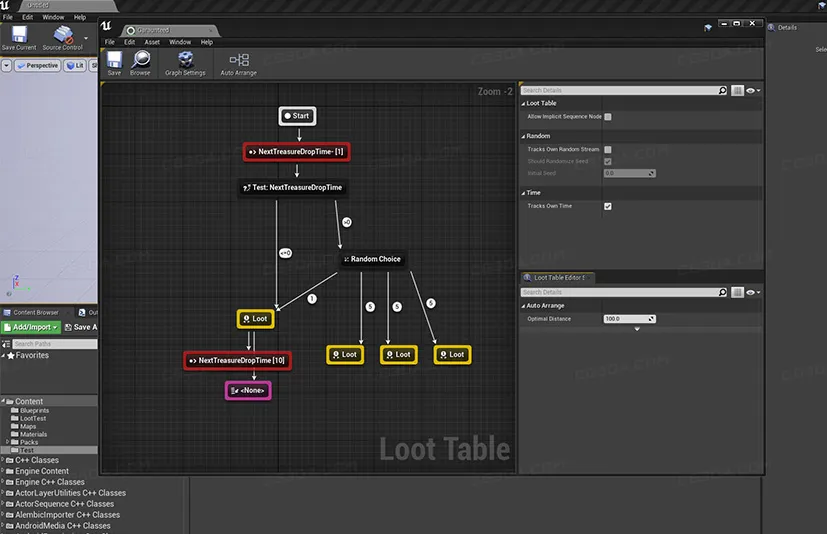Open Edit menu in Loot Table window
The width and height of the screenshot is (827, 534).
tap(130, 42)
